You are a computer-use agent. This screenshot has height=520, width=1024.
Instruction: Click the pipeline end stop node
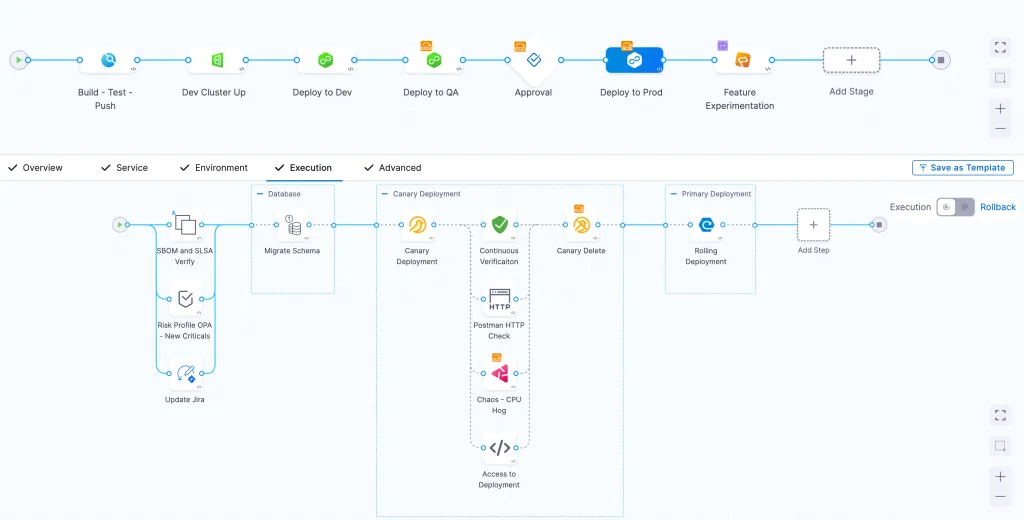tap(941, 60)
